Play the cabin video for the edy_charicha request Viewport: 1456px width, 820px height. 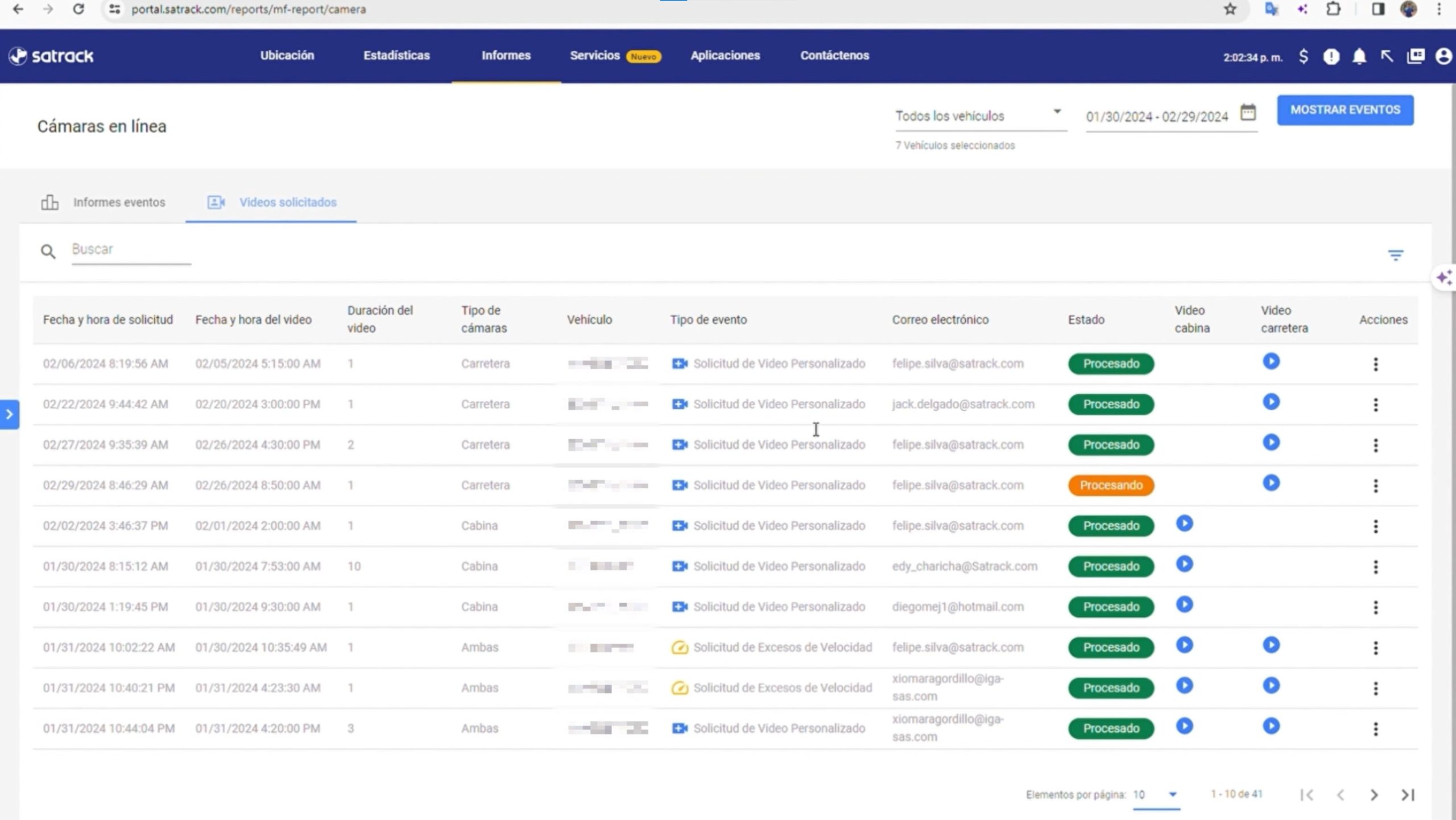(x=1184, y=564)
